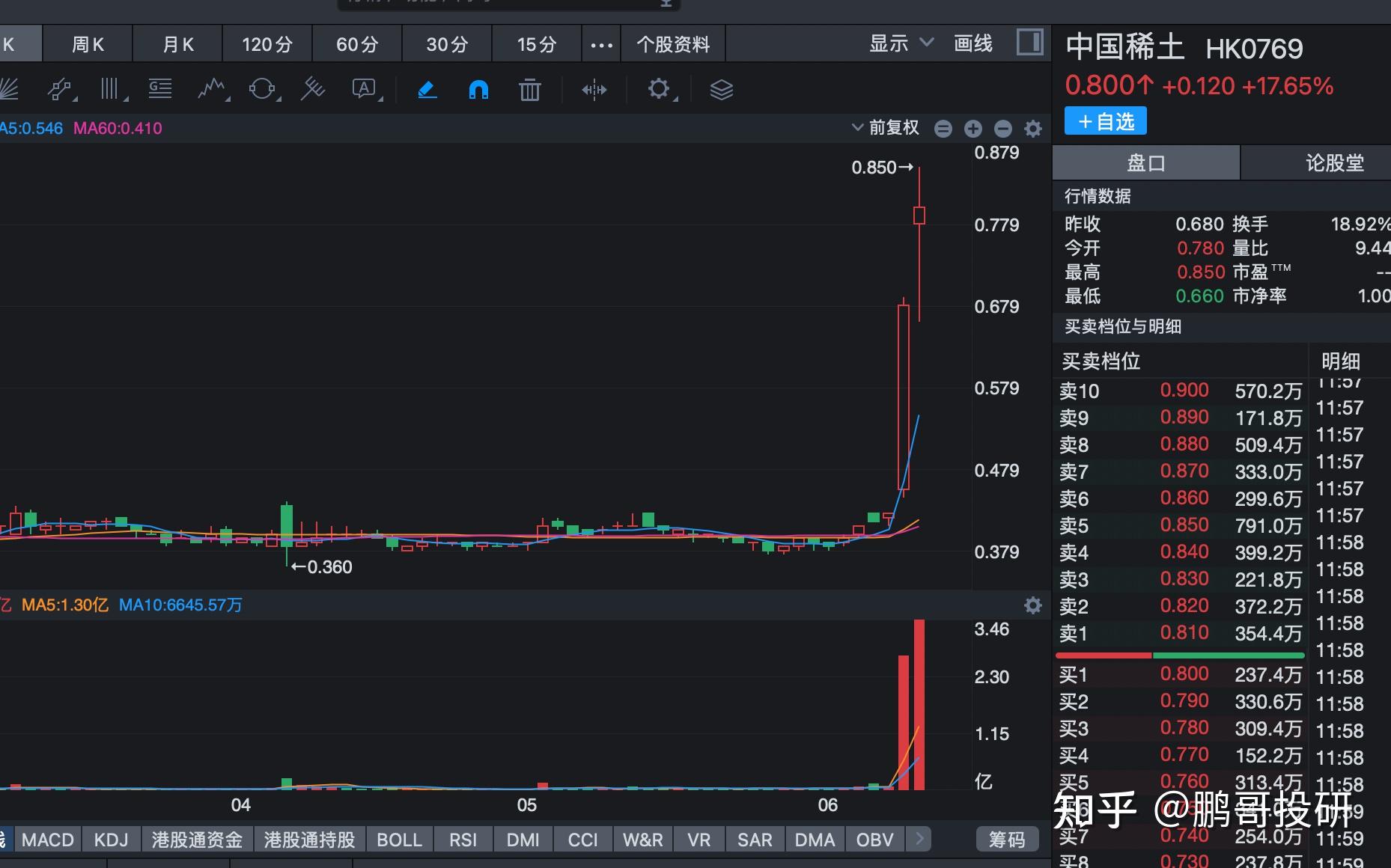Switch to 15分 chart period
Image resolution: width=1391 pixels, height=868 pixels.
(x=537, y=45)
